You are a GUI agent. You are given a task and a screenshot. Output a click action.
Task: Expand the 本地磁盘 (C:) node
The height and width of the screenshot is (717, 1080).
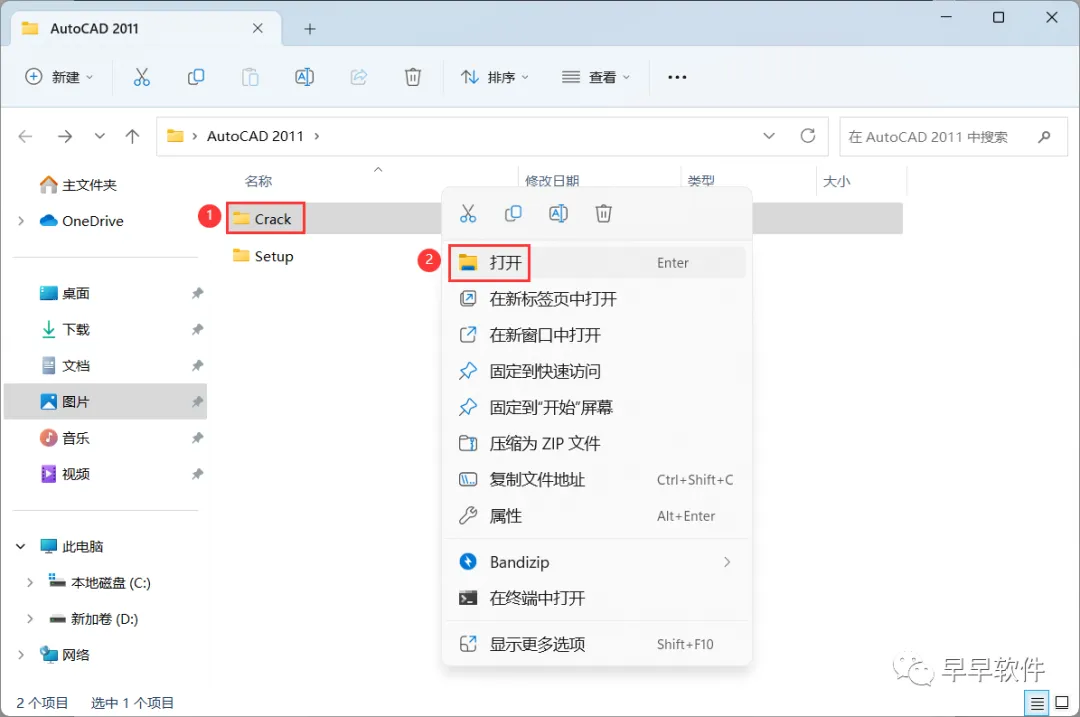(x=30, y=583)
